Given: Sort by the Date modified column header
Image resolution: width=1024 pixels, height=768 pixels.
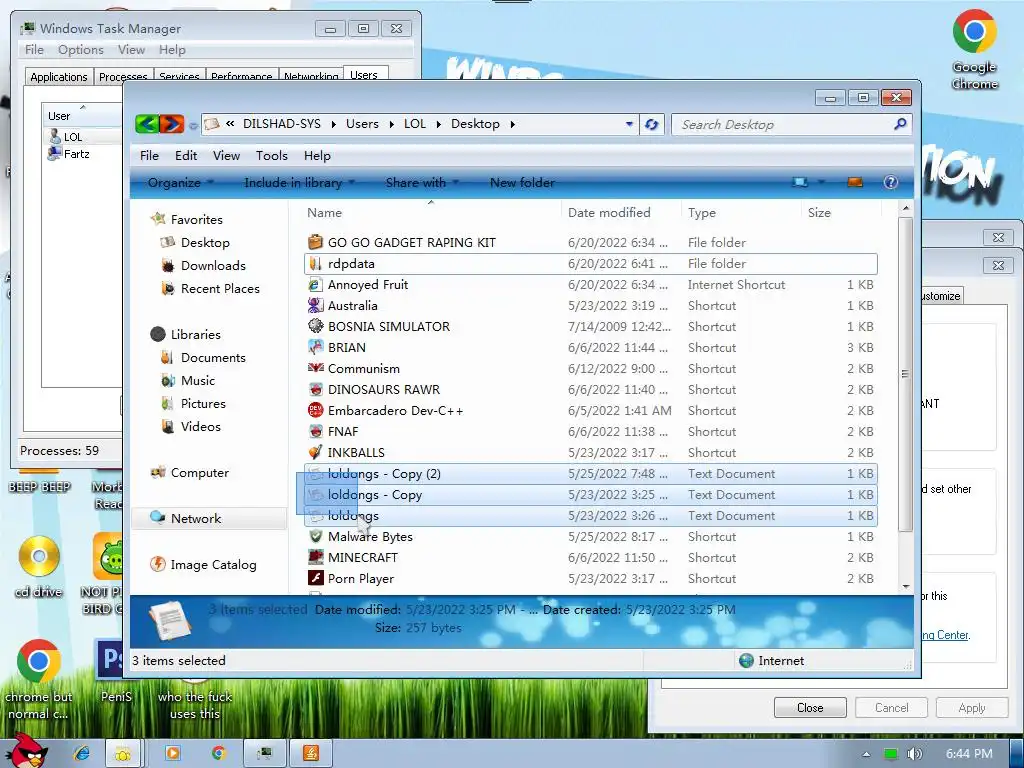Looking at the screenshot, I should click(x=620, y=212).
